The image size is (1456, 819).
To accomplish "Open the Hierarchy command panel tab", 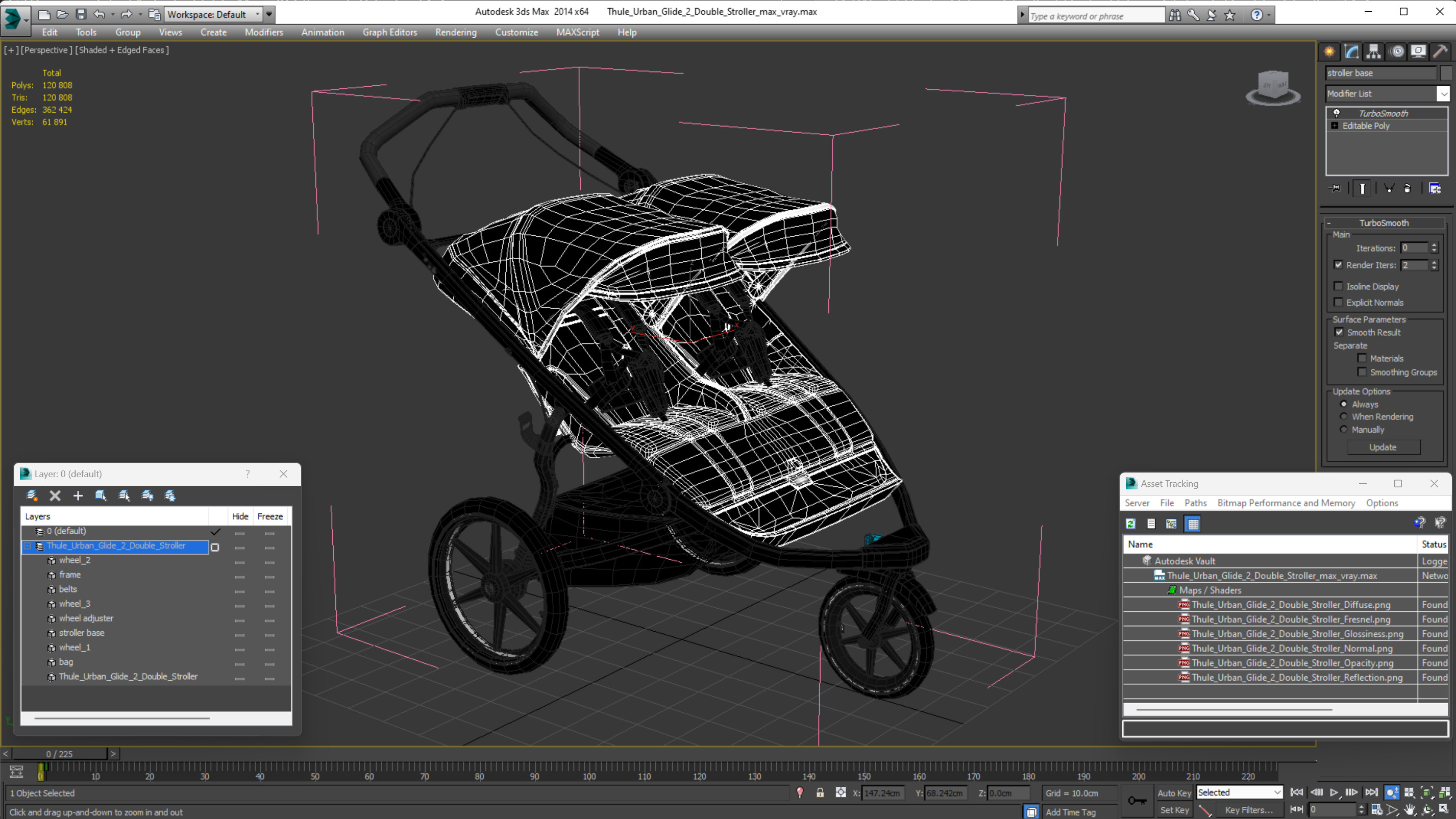I will (1373, 52).
